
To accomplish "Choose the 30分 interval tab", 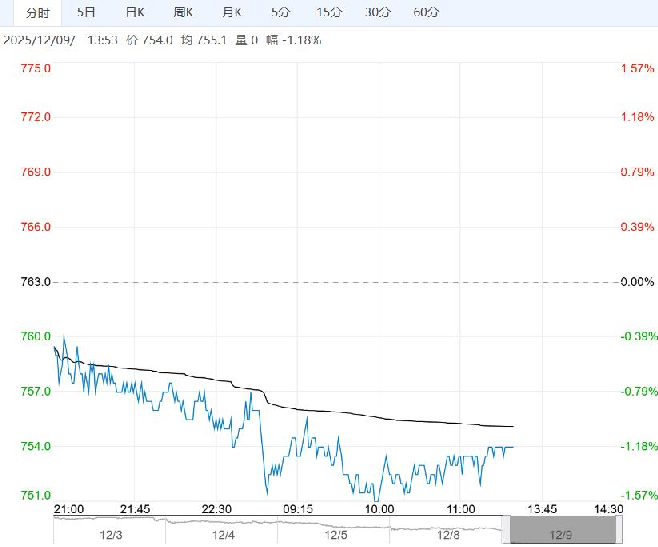I will pos(377,12).
